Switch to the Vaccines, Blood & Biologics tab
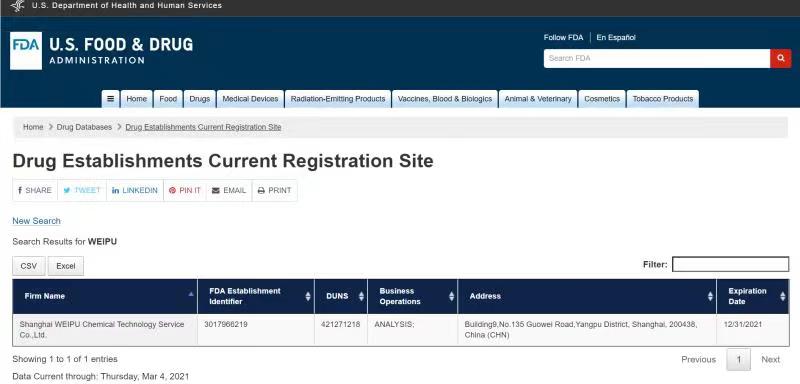 (x=445, y=99)
